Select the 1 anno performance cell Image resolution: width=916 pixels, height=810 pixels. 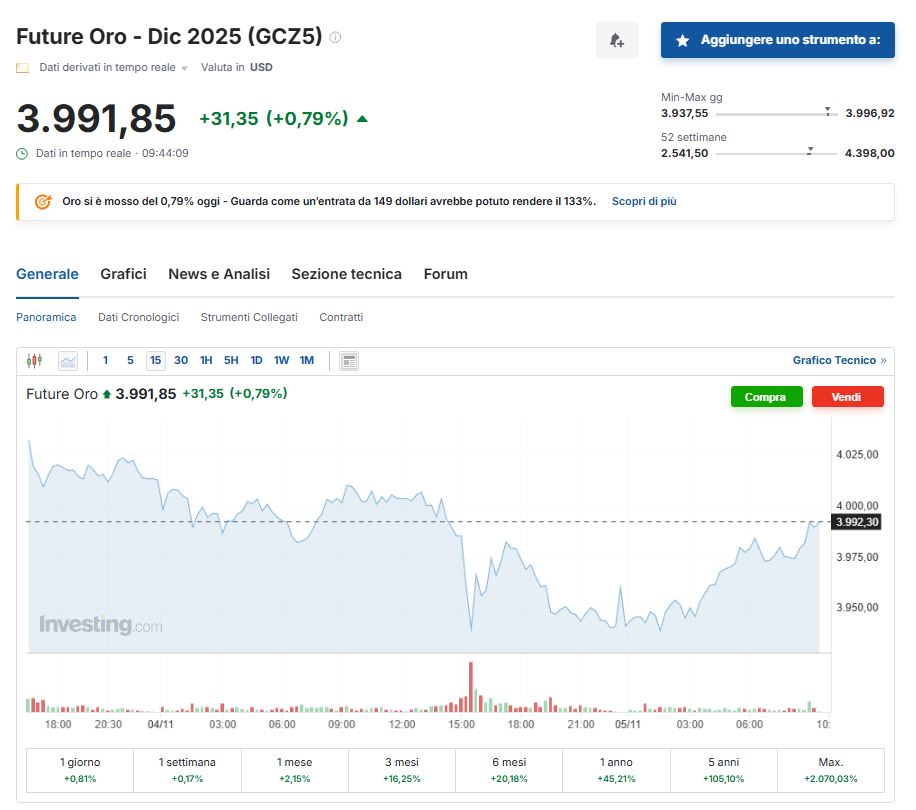pyautogui.click(x=617, y=770)
